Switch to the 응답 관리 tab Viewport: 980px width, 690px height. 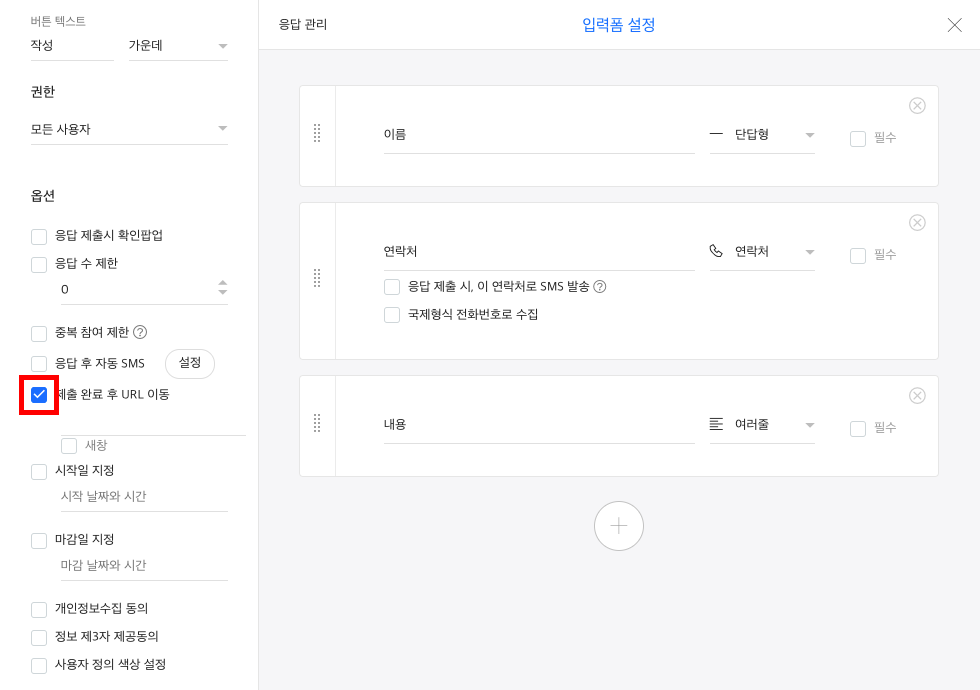pos(302,24)
